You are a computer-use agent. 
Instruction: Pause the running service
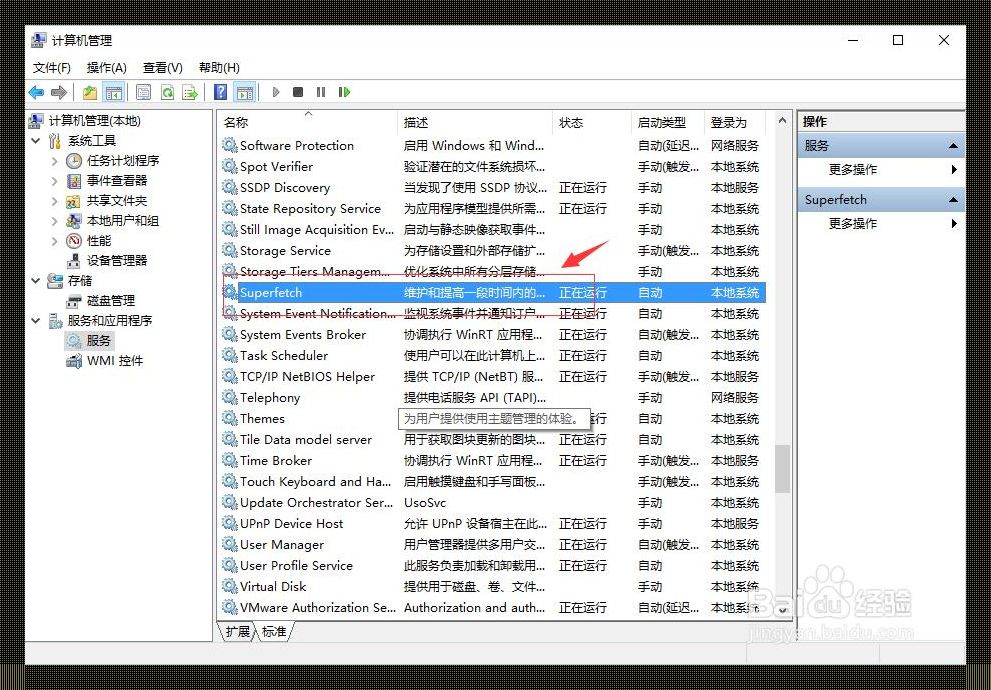(x=320, y=92)
